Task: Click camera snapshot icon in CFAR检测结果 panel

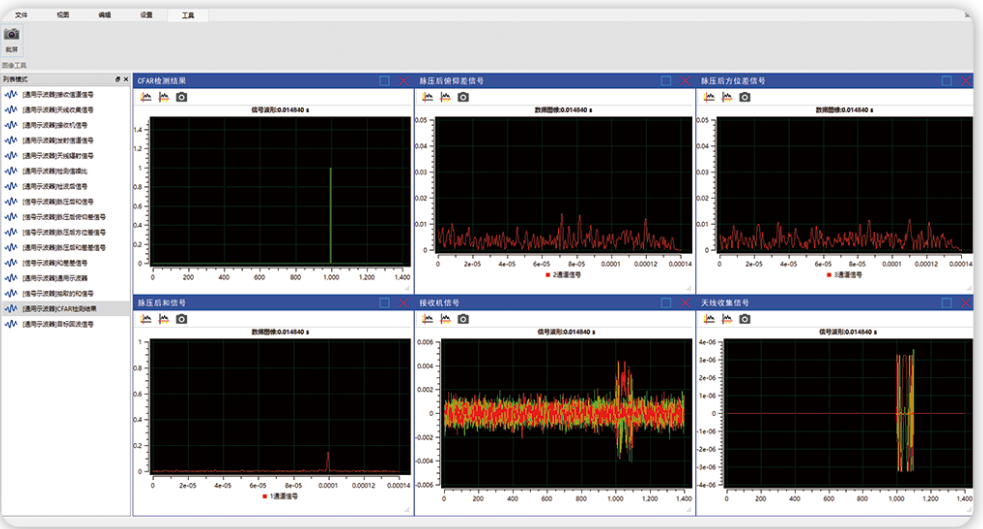Action: tap(181, 97)
